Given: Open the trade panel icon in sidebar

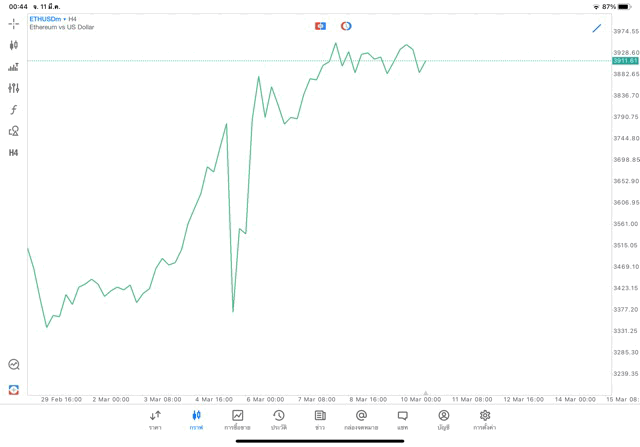Looking at the screenshot, I should 13,67.
